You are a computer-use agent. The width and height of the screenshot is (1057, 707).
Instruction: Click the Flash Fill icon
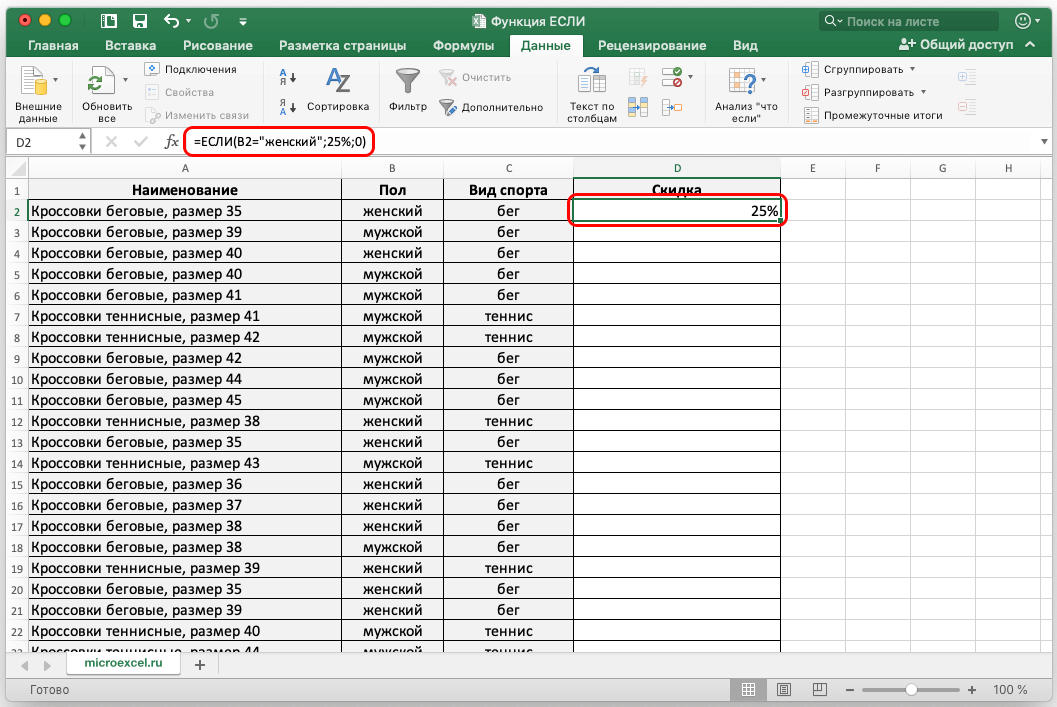coord(638,77)
